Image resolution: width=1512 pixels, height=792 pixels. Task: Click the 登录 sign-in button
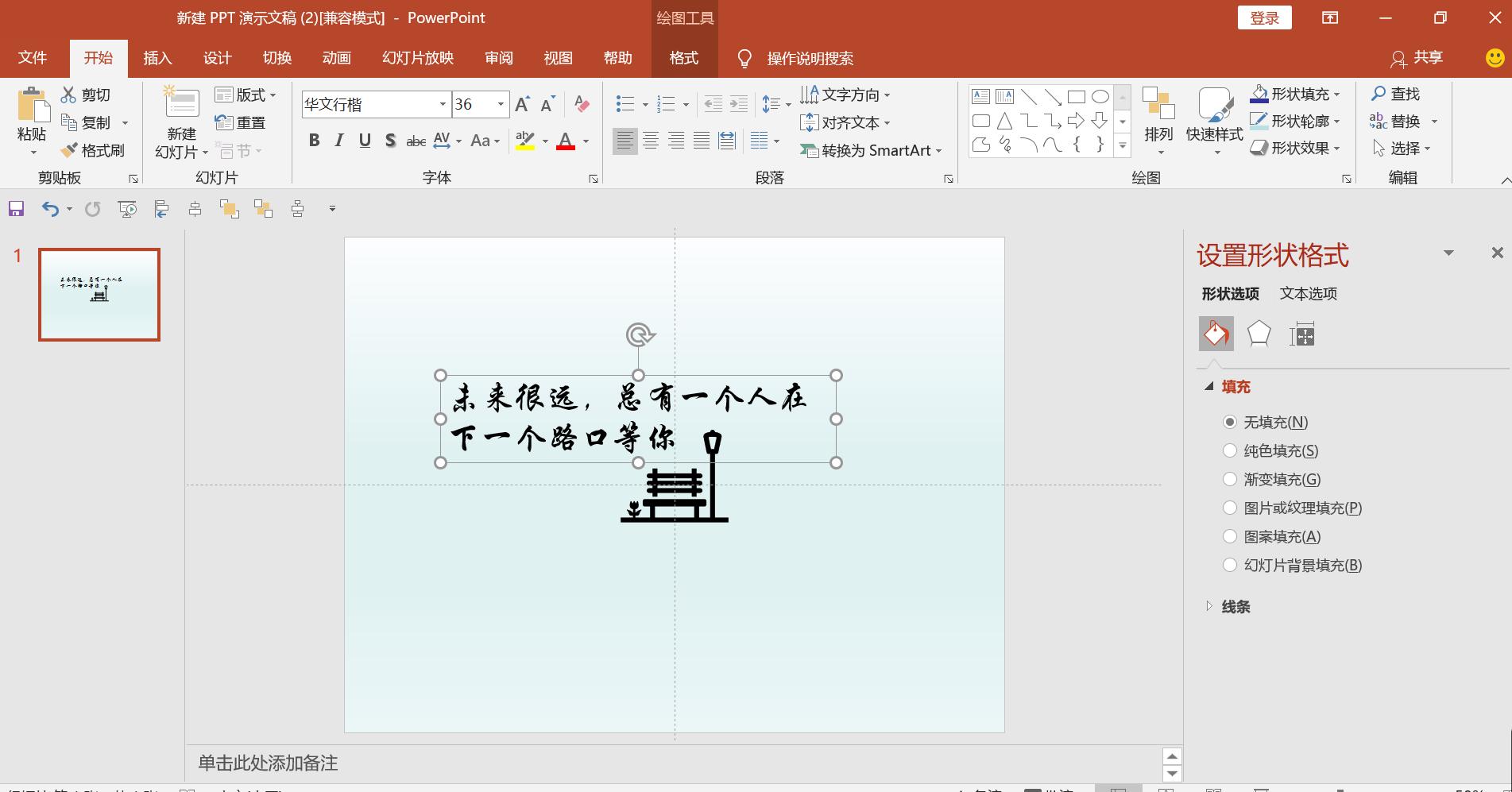1265,17
